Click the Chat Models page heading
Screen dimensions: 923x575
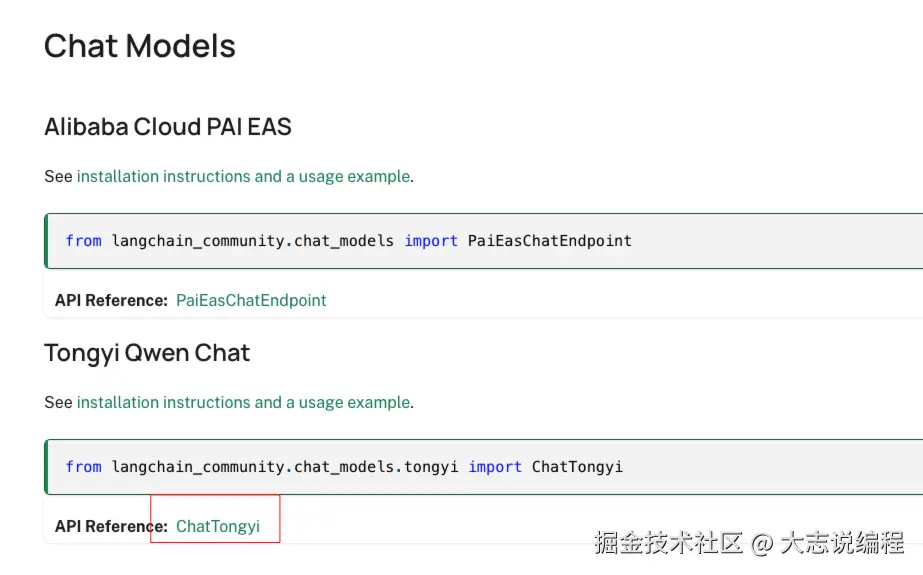tap(140, 46)
